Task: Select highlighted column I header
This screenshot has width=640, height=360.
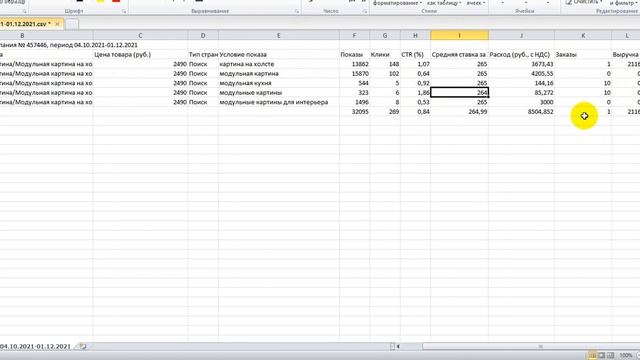Action: (459, 36)
